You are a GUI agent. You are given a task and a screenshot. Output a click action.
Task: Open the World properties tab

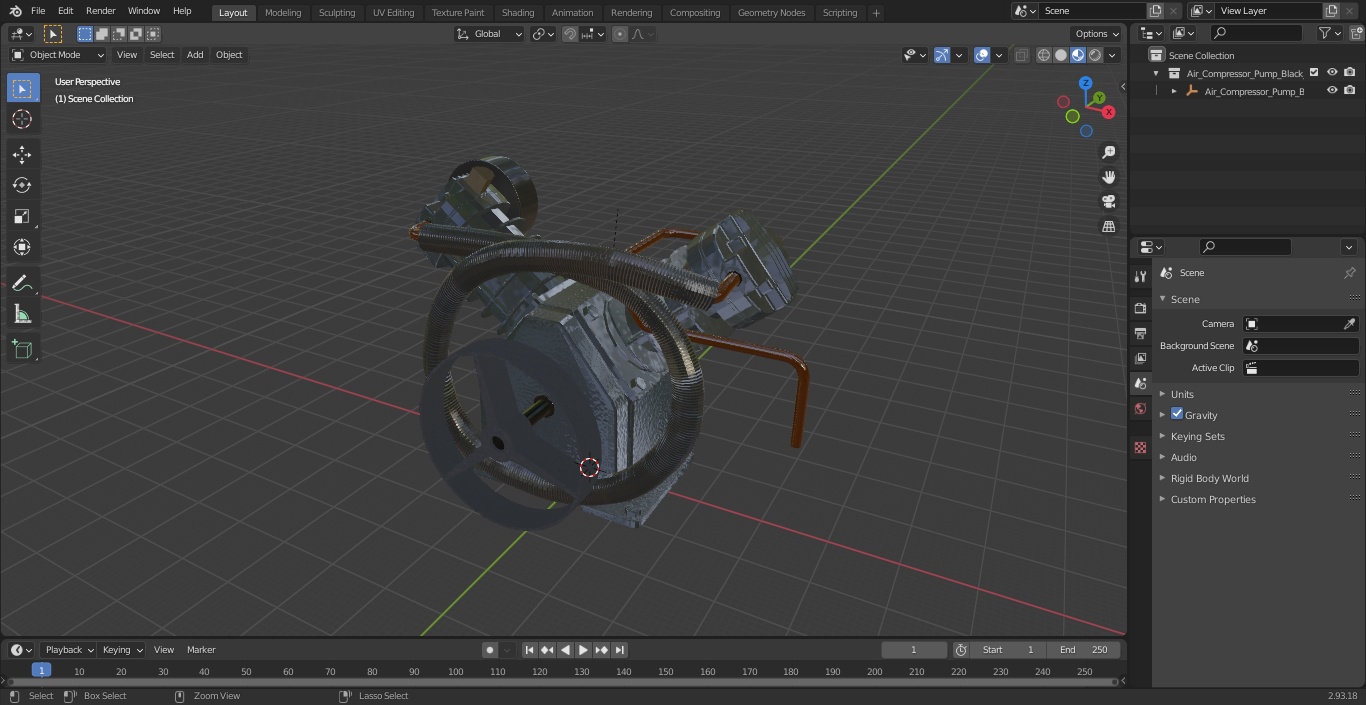(x=1140, y=408)
